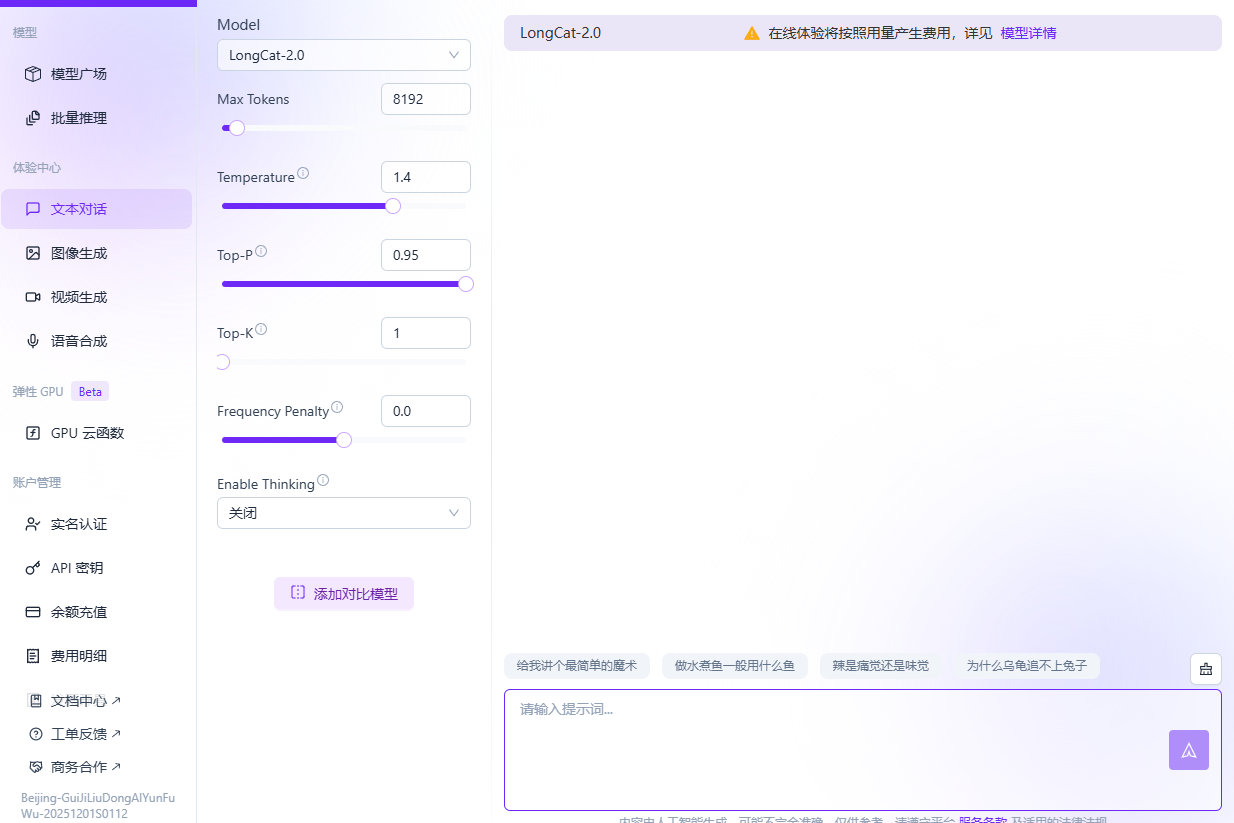Choose prompt 做水煮鱼一般用什么鱼
The image size is (1234, 823).
pyautogui.click(x=735, y=666)
